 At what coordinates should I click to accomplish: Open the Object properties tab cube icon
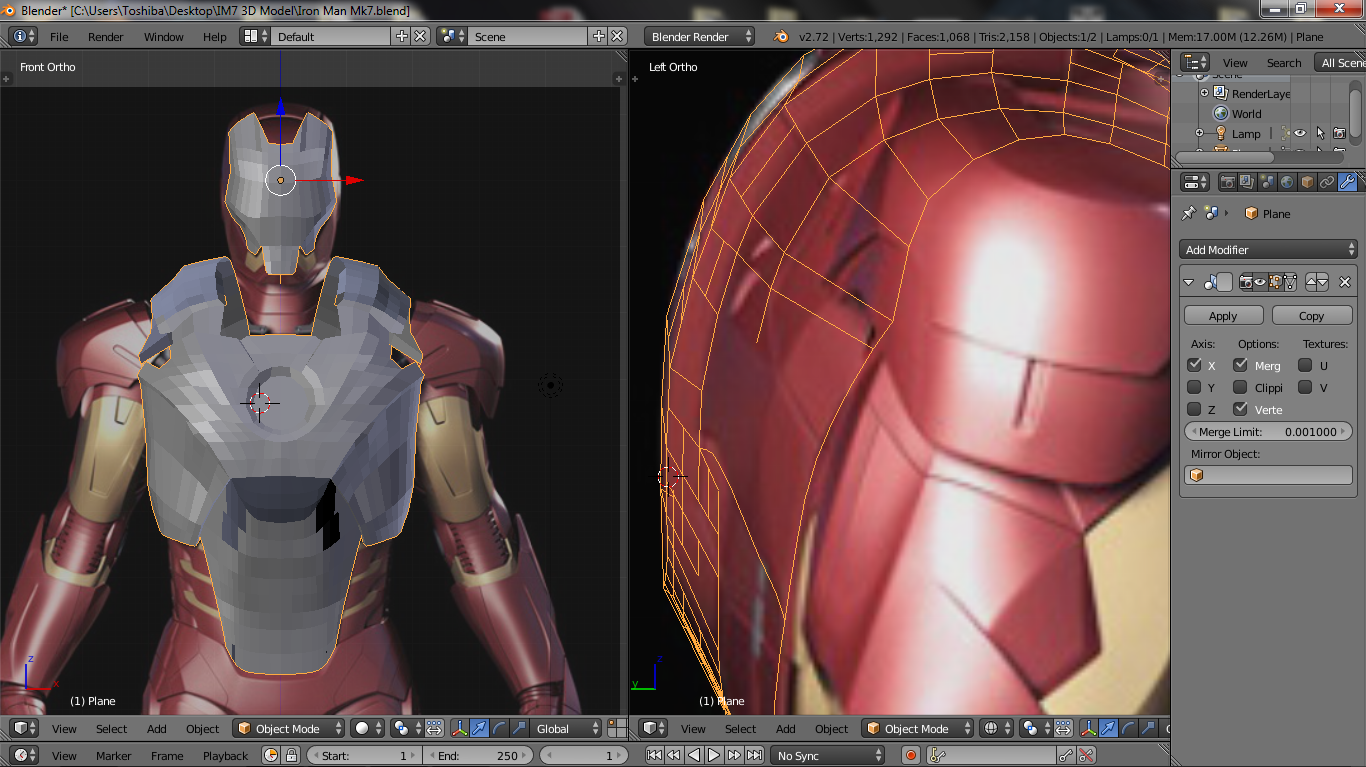pyautogui.click(x=1307, y=182)
